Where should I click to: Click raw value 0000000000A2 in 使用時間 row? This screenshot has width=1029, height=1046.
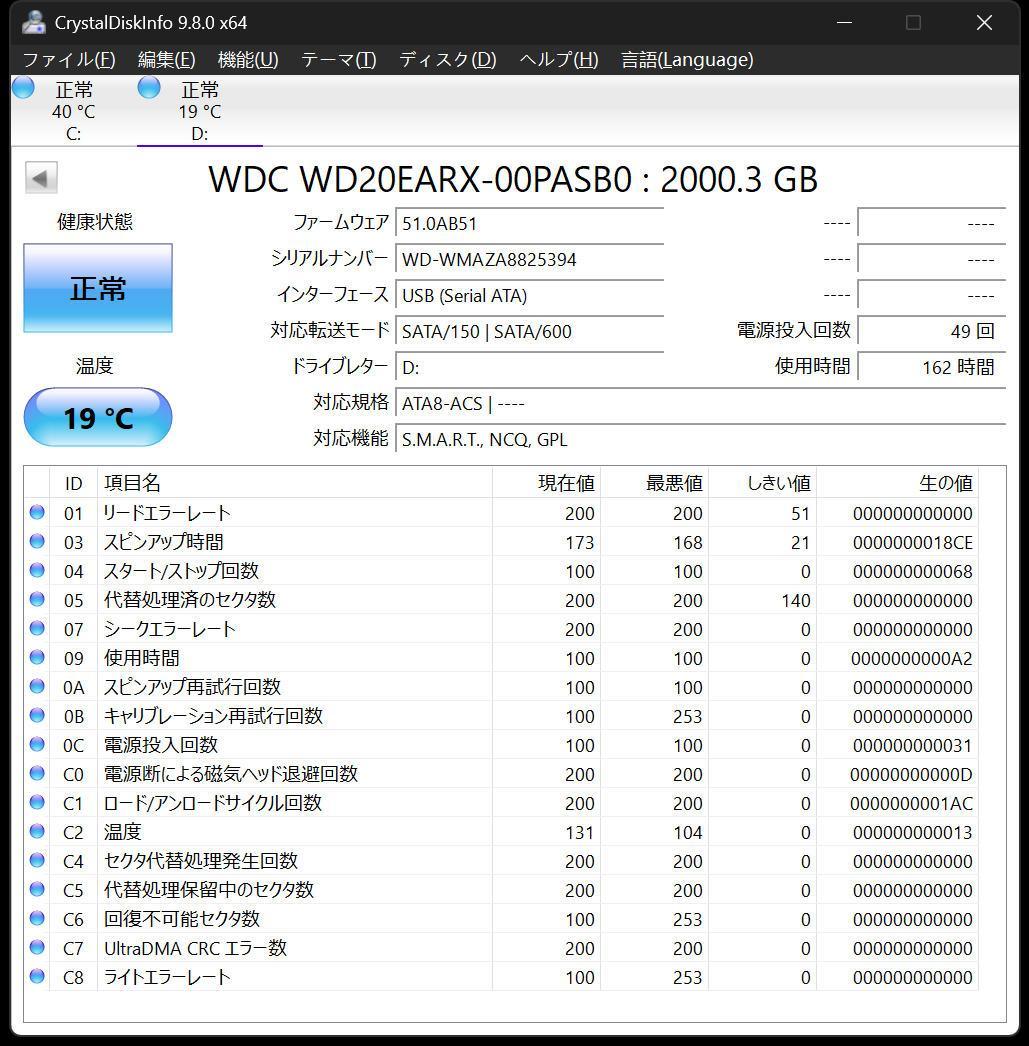click(912, 659)
